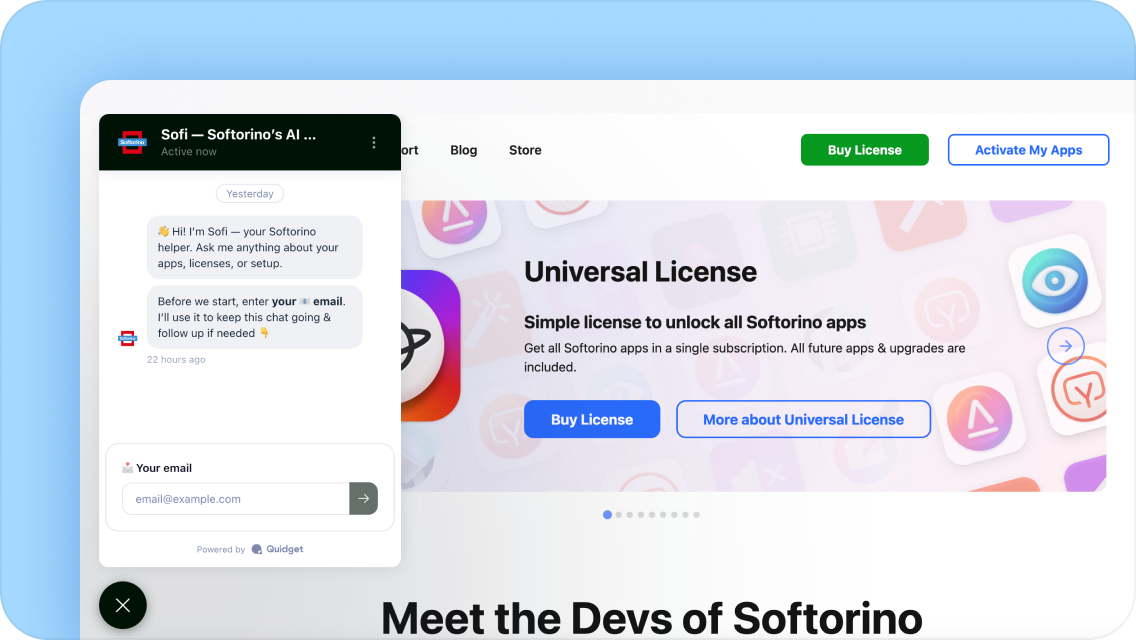Click the Softorino logo in chat header
The height and width of the screenshot is (640, 1136).
(132, 142)
